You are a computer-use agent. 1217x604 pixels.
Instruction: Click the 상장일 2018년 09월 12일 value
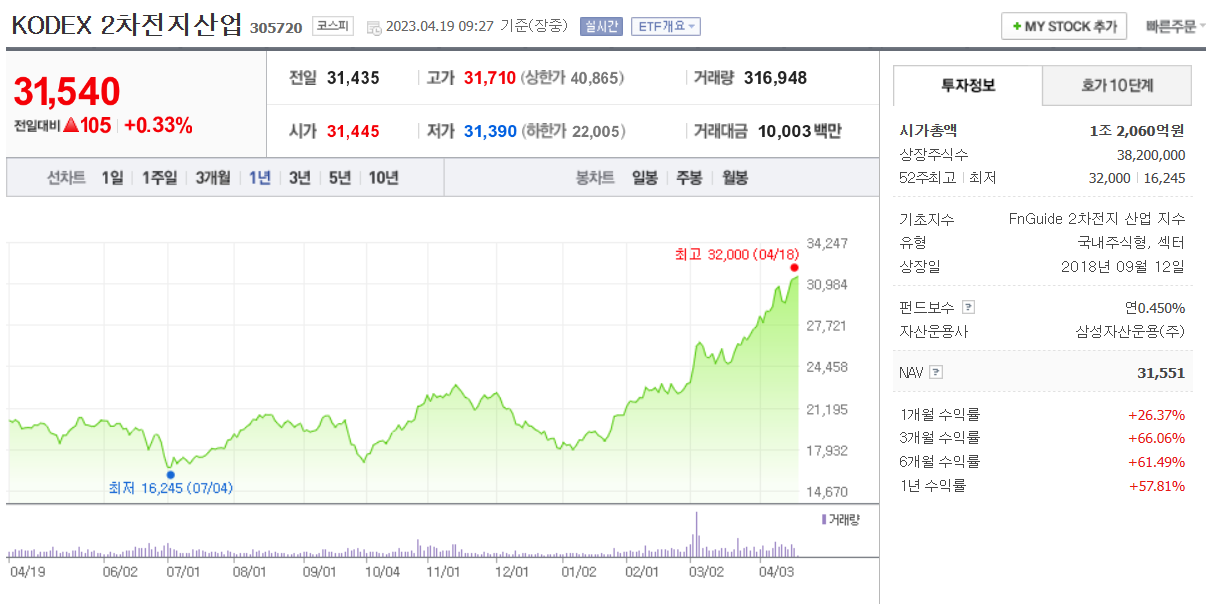[1123, 266]
